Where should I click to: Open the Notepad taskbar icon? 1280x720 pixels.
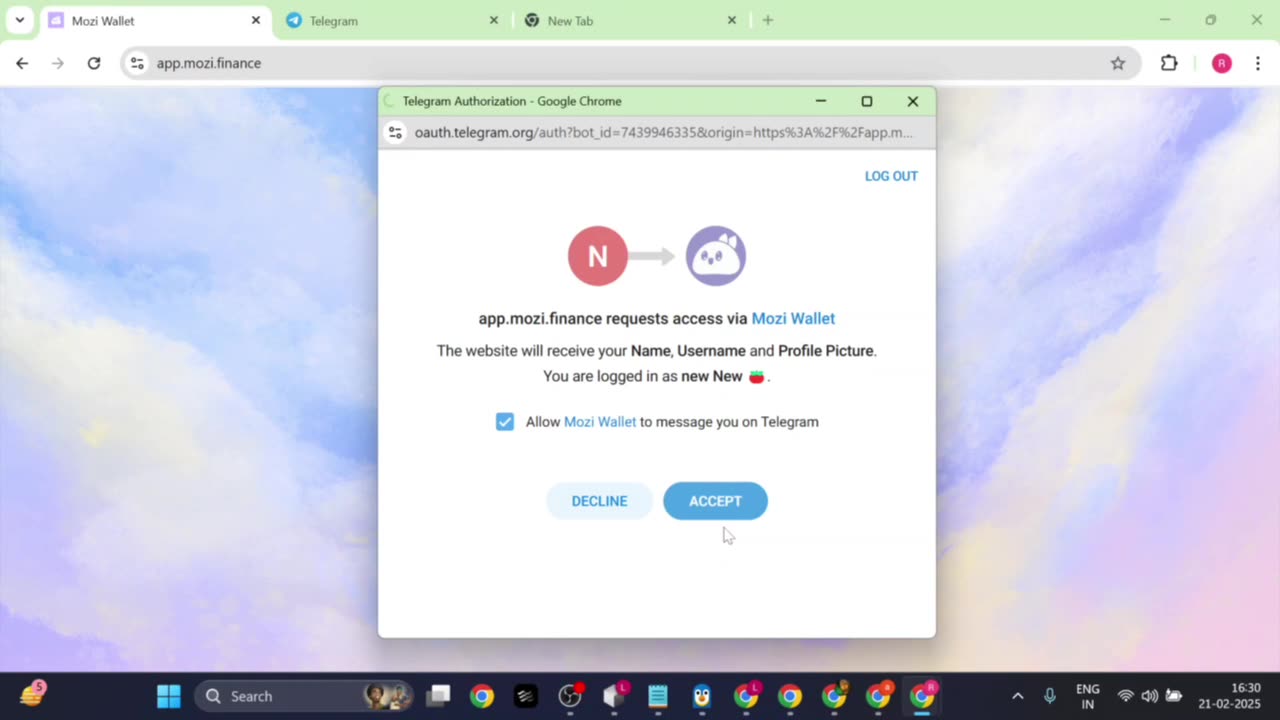click(x=658, y=696)
